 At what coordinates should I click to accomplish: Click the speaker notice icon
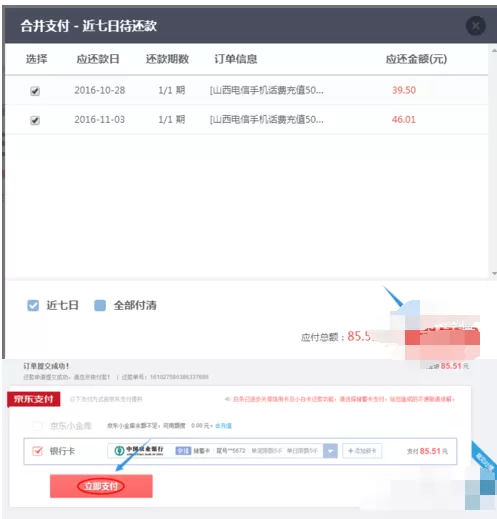[x=228, y=399]
